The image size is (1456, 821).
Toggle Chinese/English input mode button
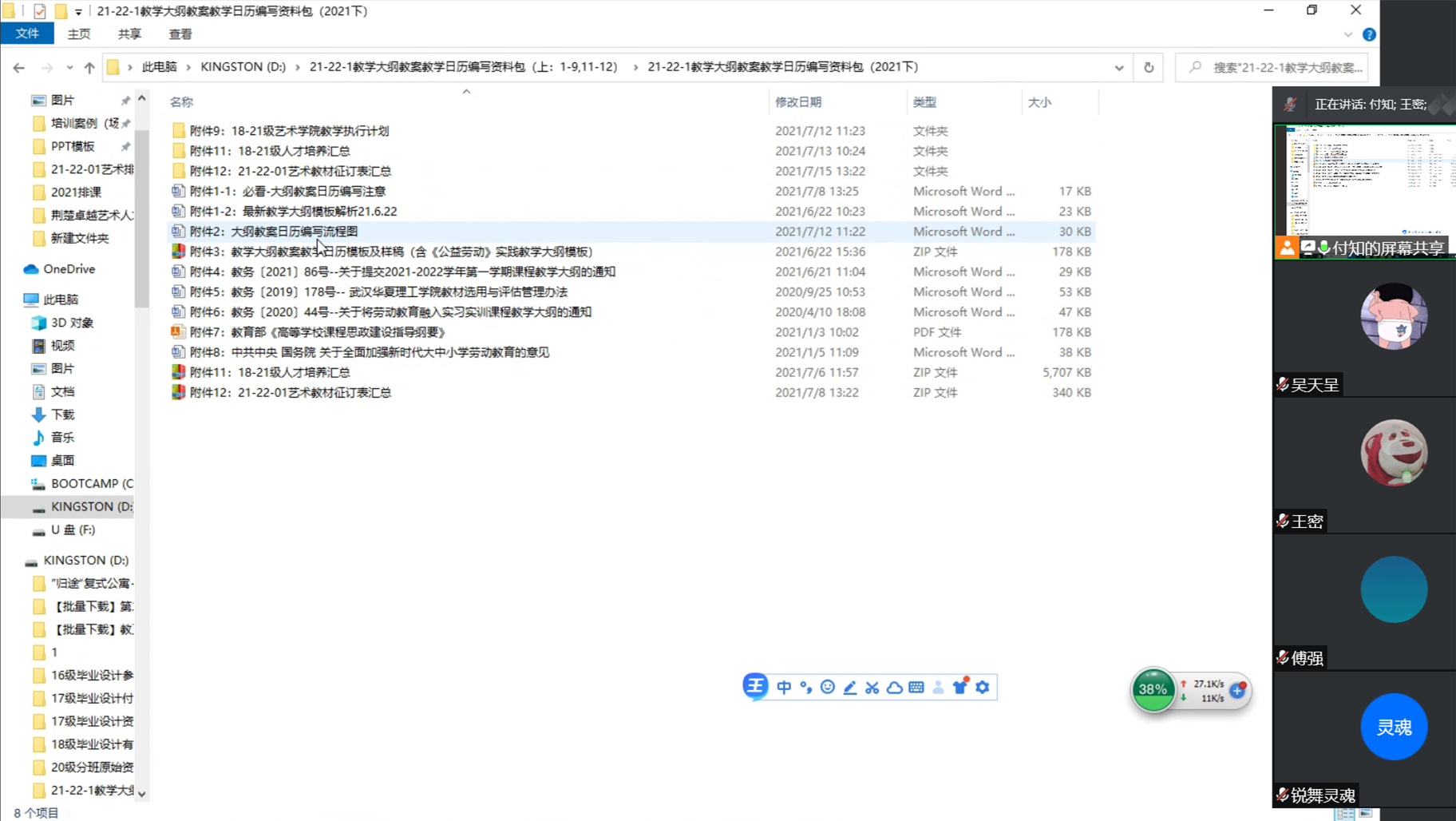[x=784, y=687]
